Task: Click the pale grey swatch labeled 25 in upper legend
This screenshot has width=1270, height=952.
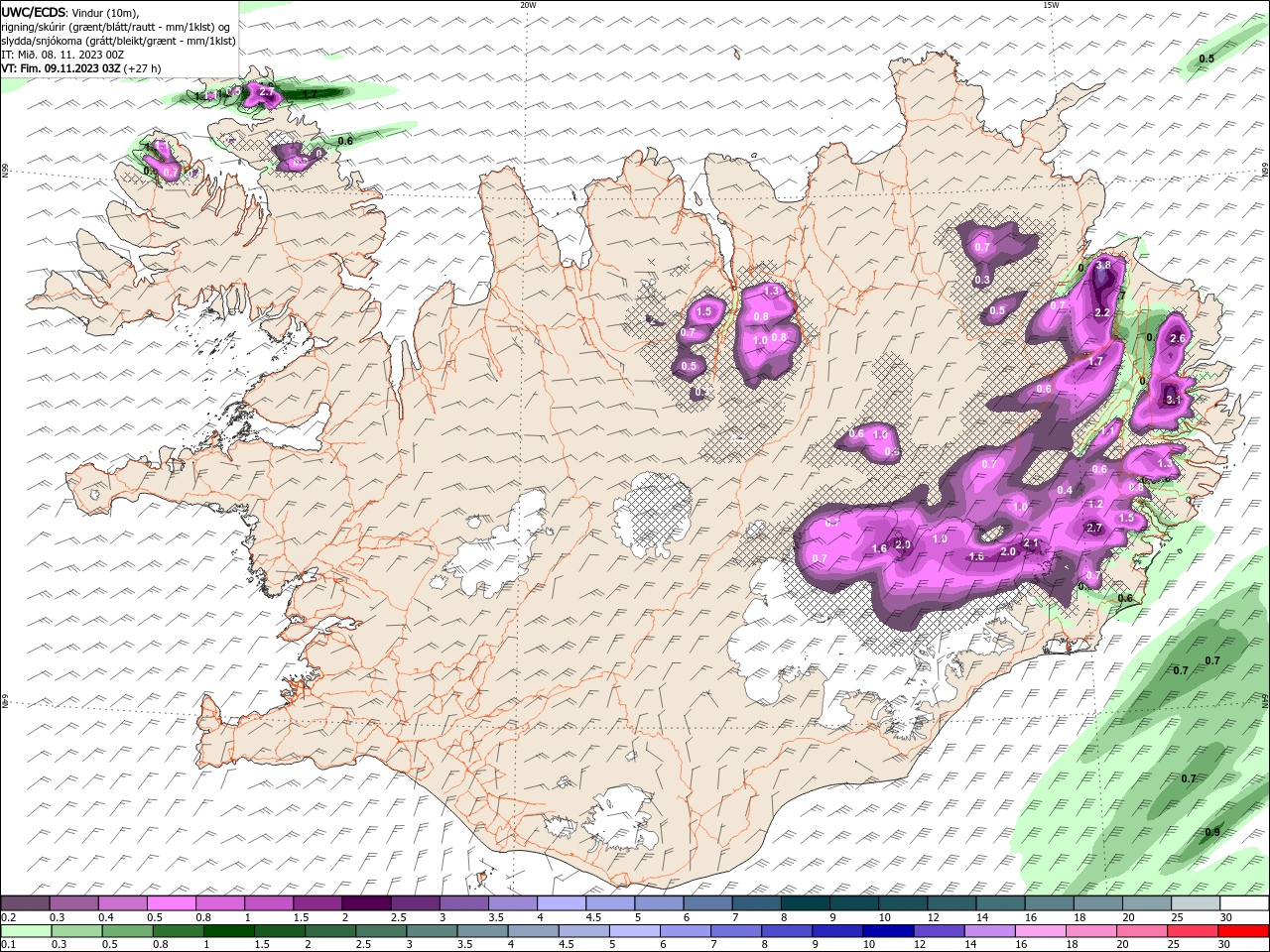Action: [x=1195, y=903]
